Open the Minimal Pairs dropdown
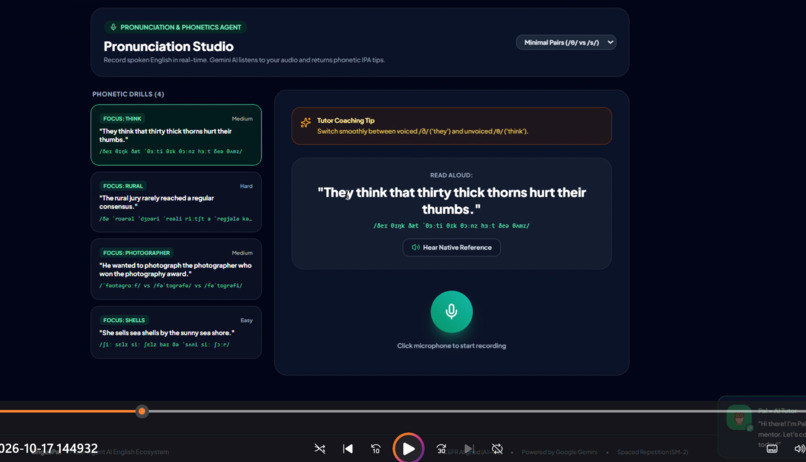806x462 pixels. [566, 43]
